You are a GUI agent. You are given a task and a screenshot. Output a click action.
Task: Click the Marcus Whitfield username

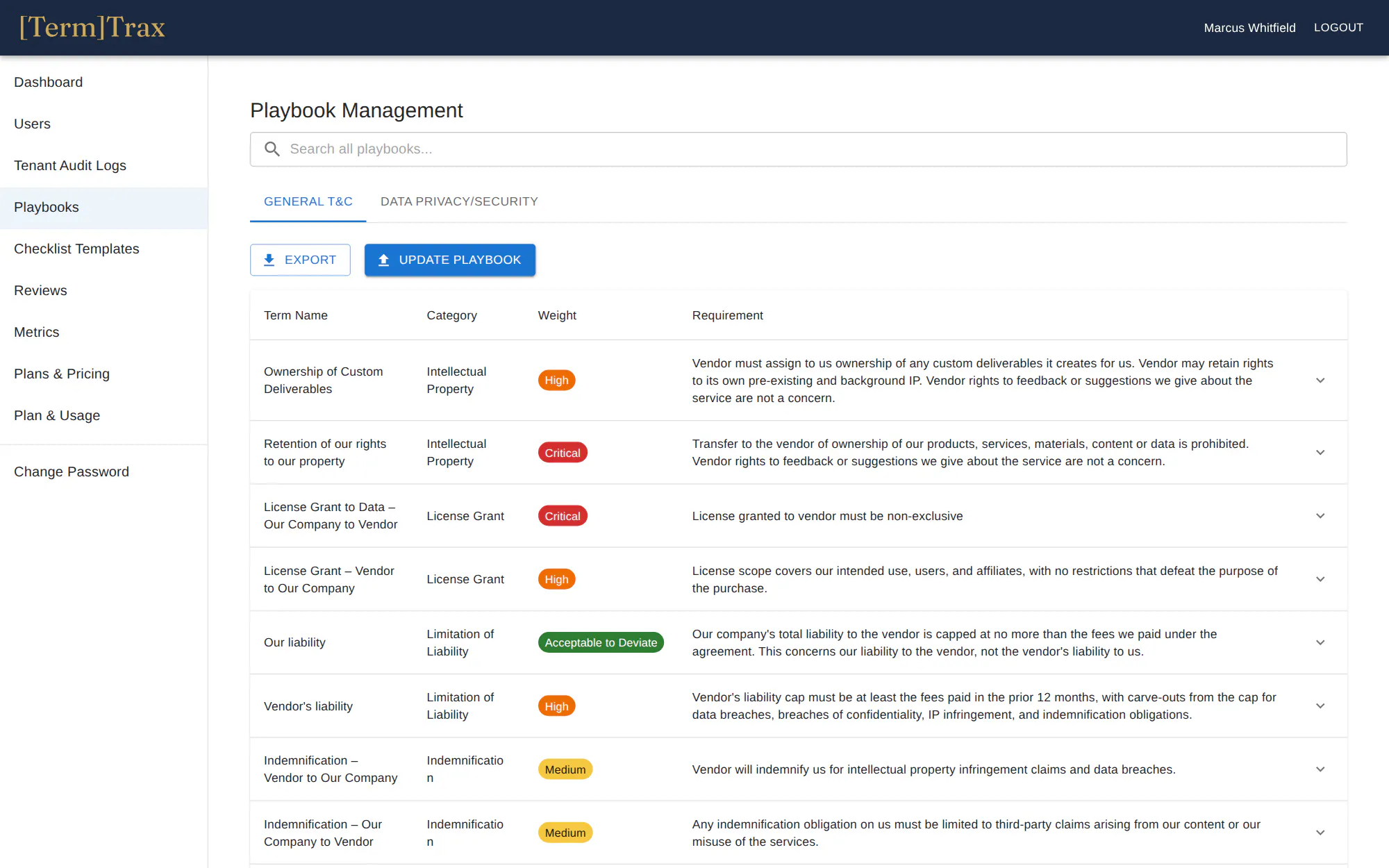tap(1249, 28)
